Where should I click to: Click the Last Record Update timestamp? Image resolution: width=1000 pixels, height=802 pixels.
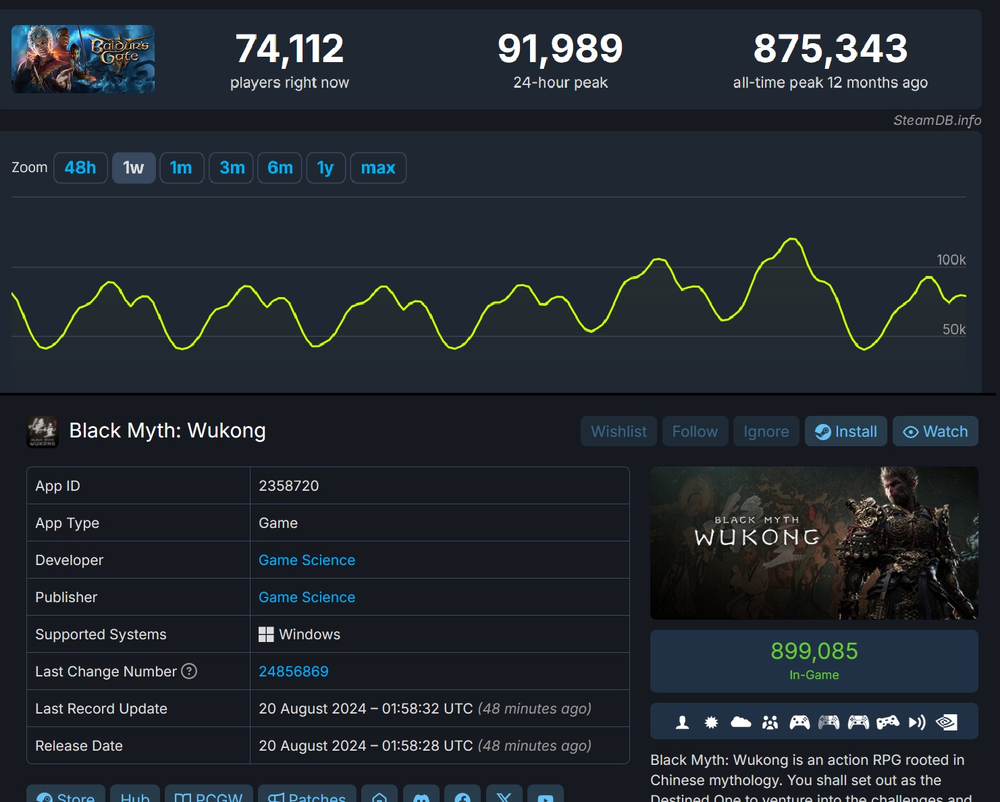[x=425, y=708]
